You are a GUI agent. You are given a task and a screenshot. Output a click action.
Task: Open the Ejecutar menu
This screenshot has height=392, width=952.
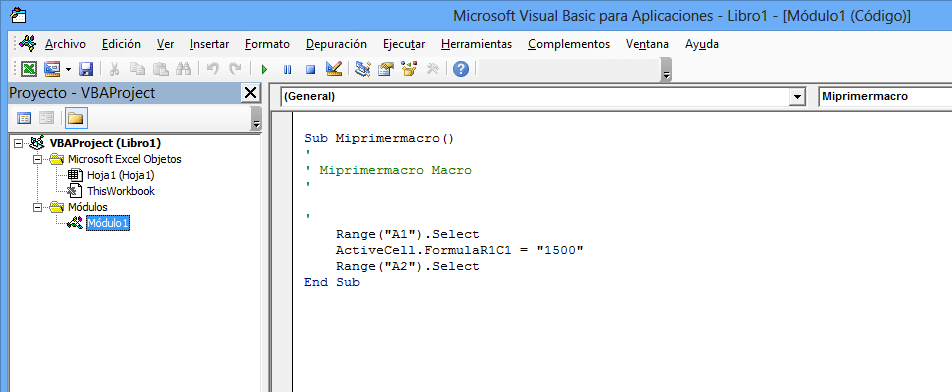tap(404, 44)
